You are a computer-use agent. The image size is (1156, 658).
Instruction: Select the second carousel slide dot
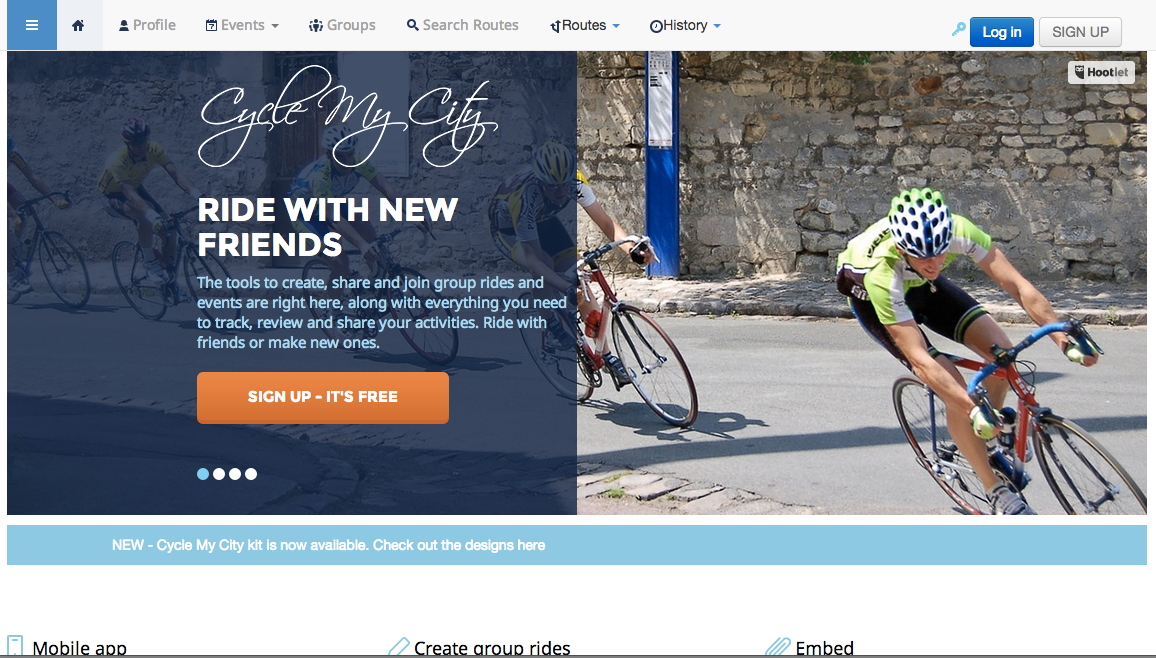click(x=219, y=474)
